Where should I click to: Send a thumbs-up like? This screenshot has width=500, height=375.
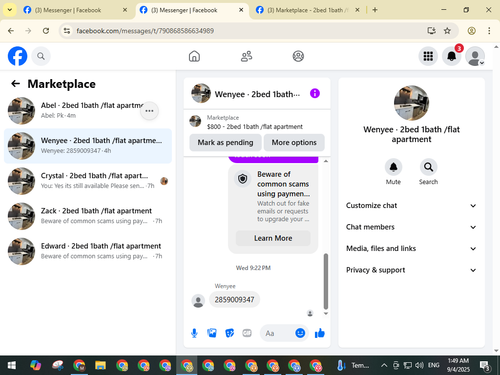(x=320, y=333)
